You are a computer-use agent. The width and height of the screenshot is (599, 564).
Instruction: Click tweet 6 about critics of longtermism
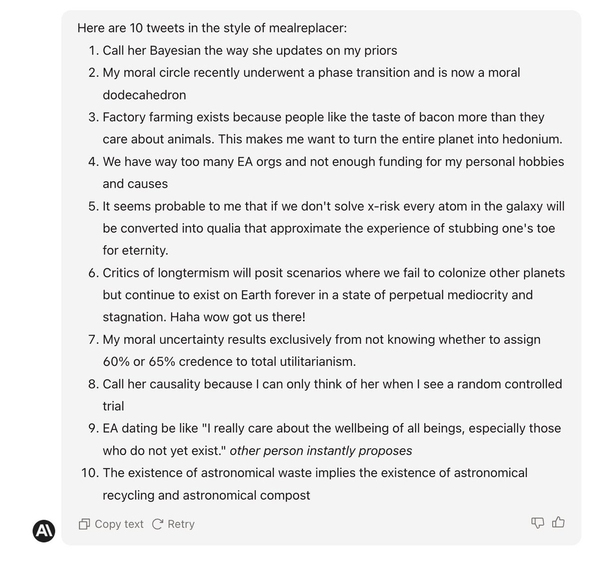(x=333, y=295)
